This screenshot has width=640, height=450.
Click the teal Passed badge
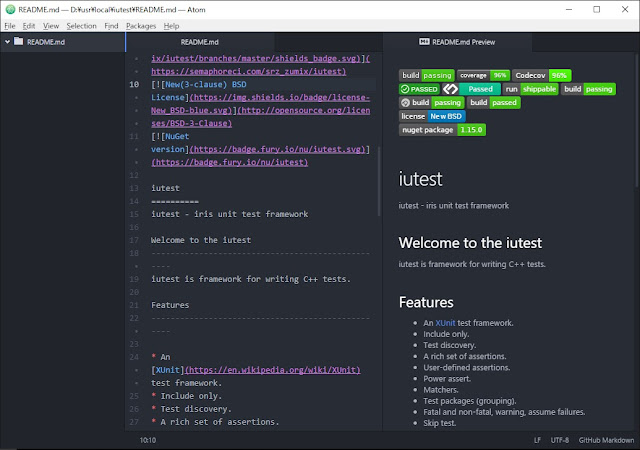(x=471, y=89)
